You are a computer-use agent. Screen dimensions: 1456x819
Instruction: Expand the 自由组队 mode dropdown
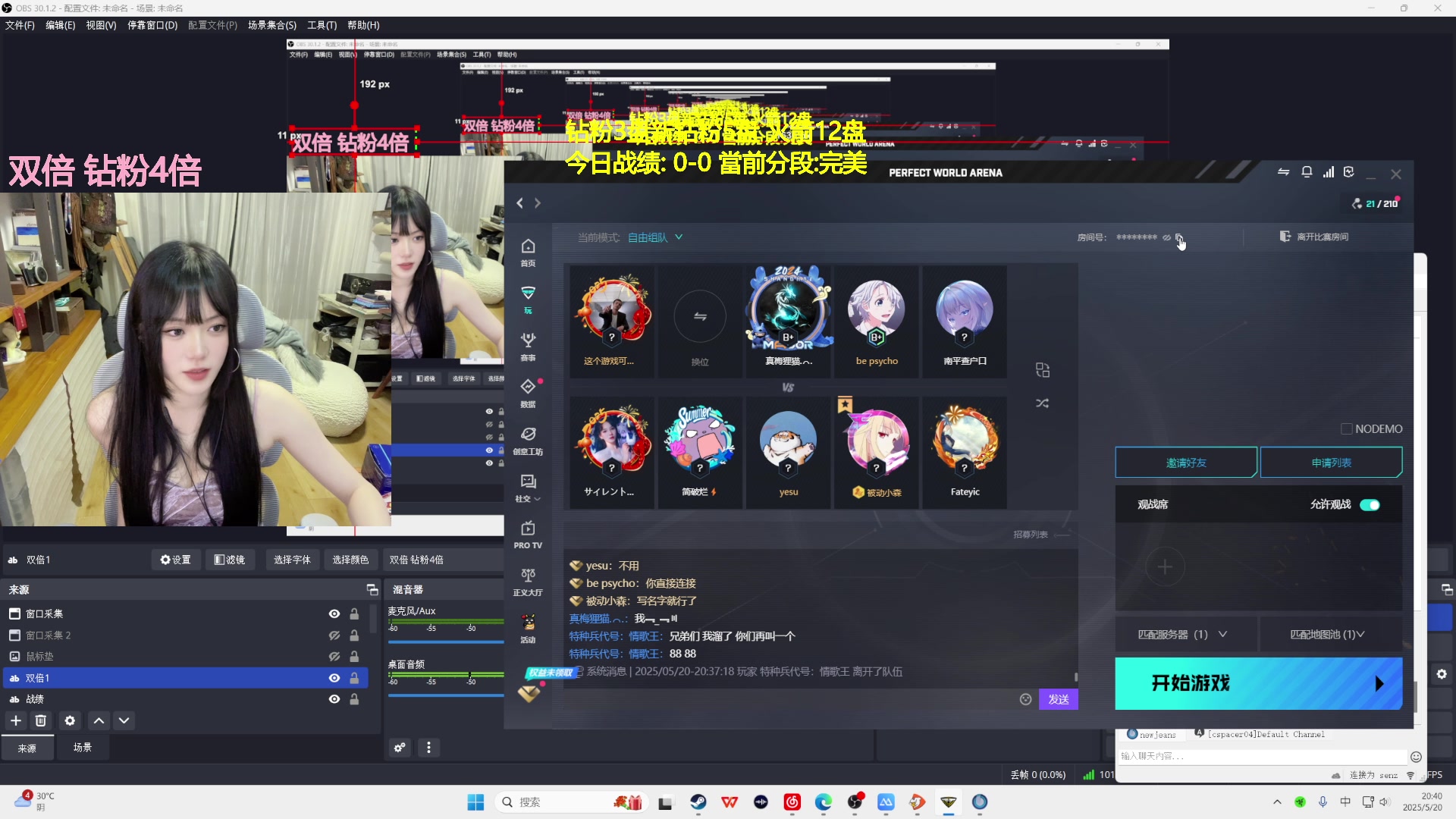click(655, 237)
